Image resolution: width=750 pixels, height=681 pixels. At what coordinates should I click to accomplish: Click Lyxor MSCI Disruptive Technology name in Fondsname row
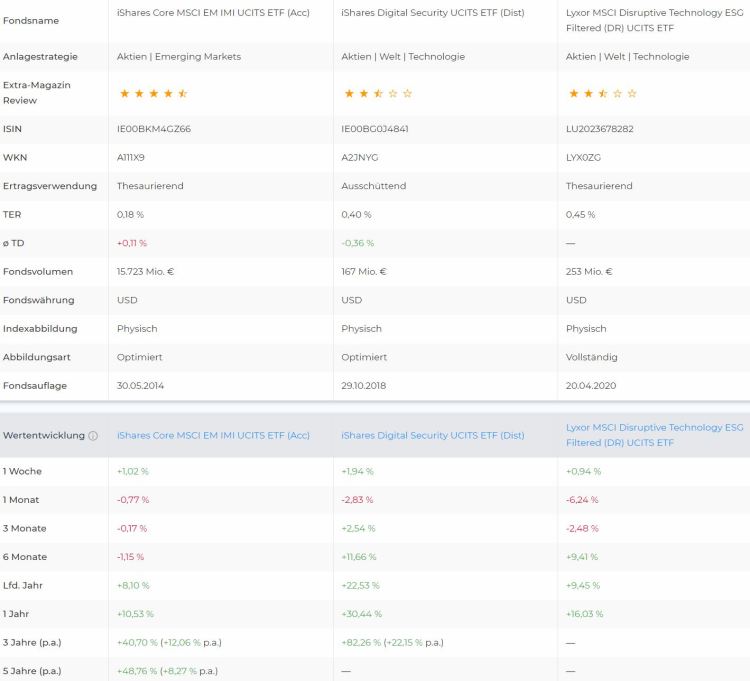click(654, 20)
